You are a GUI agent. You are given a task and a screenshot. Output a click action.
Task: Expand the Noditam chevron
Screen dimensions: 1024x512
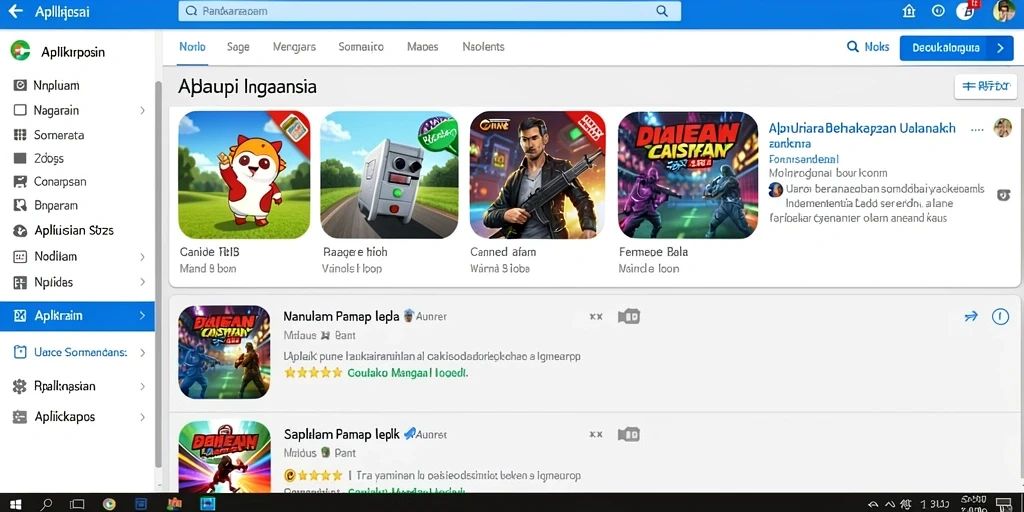pos(142,257)
